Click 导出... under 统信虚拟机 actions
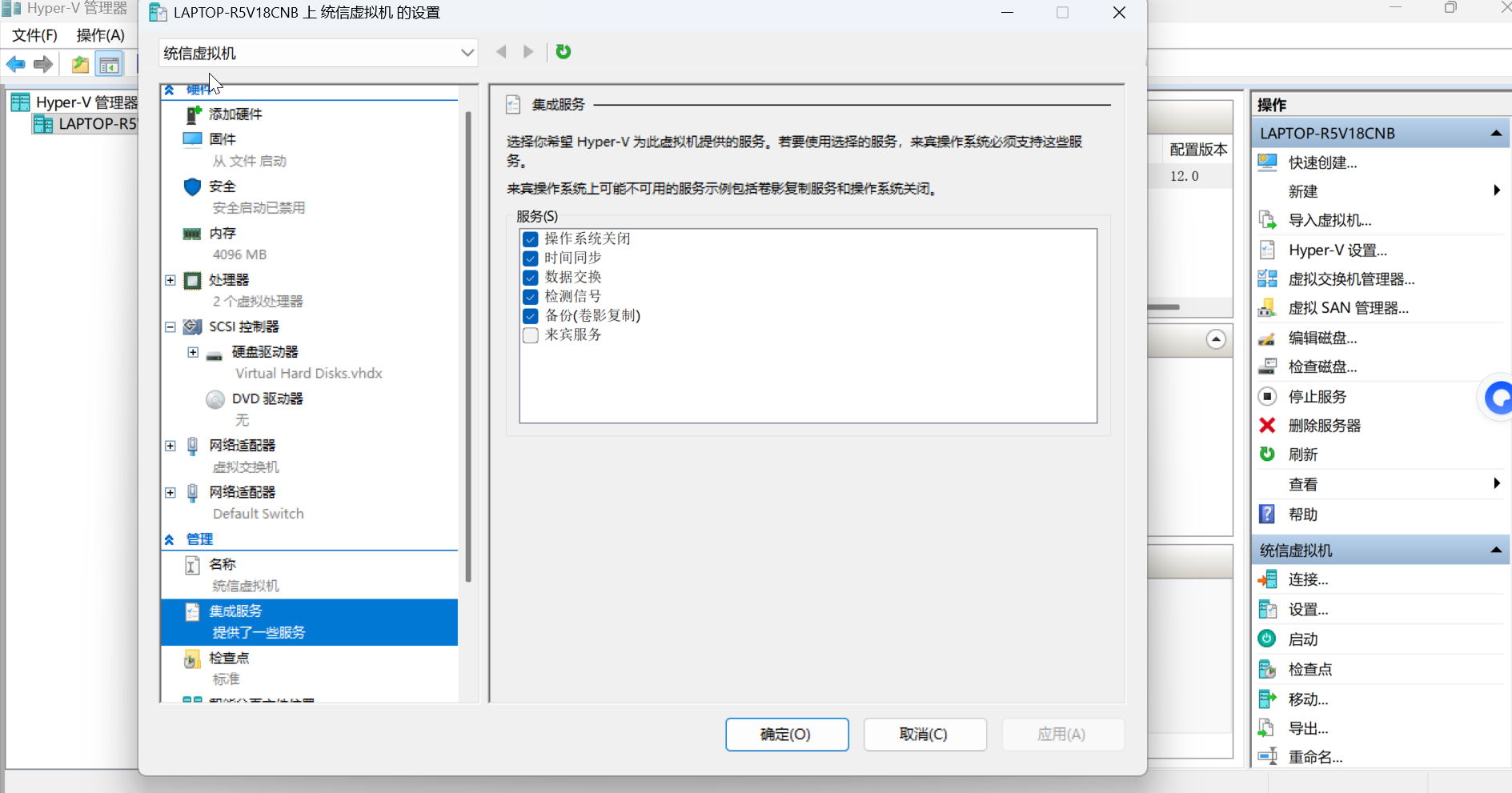This screenshot has width=1512, height=793. 1308,729
